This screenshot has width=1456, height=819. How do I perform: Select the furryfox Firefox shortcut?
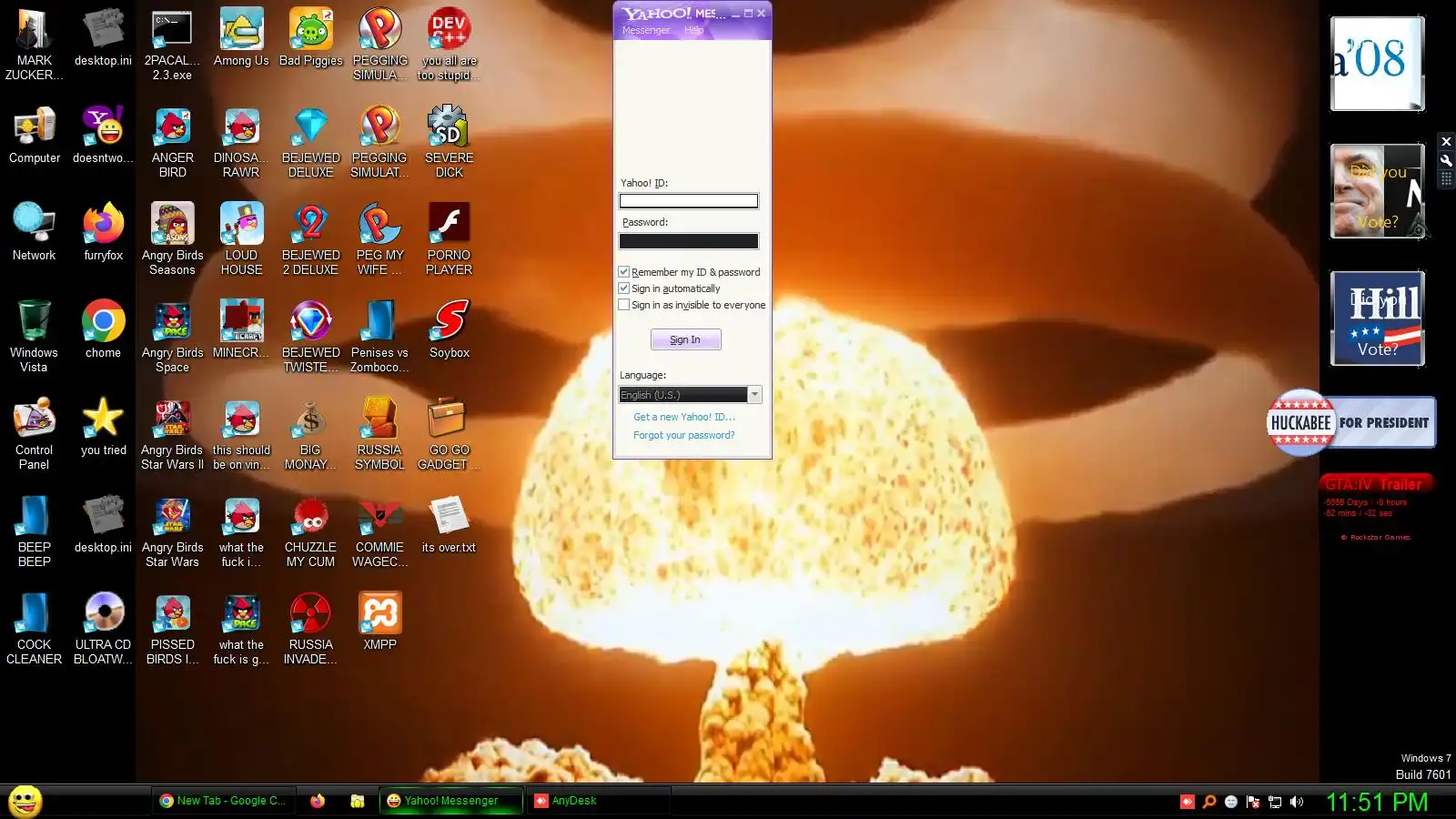[x=103, y=233]
